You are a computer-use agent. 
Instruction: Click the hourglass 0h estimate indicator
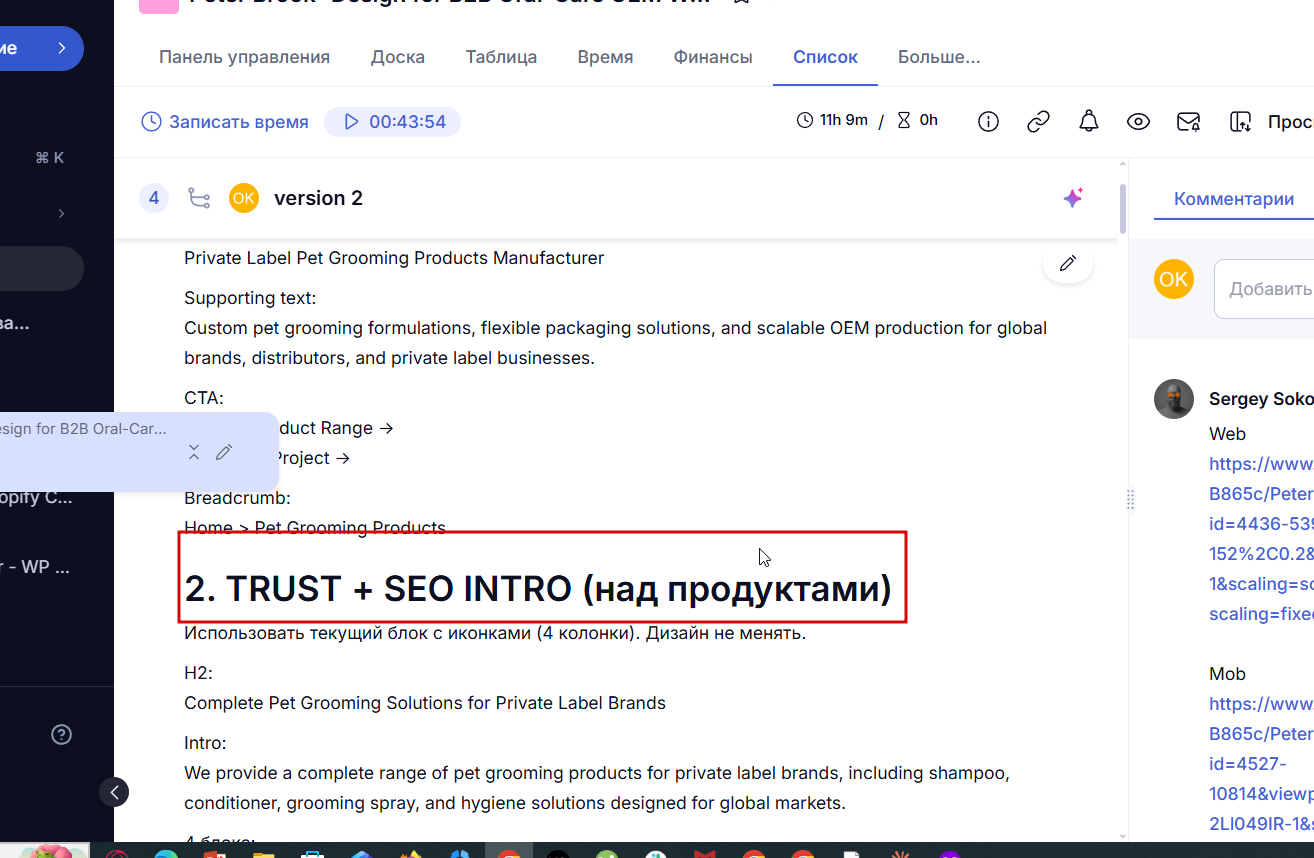pos(917,120)
